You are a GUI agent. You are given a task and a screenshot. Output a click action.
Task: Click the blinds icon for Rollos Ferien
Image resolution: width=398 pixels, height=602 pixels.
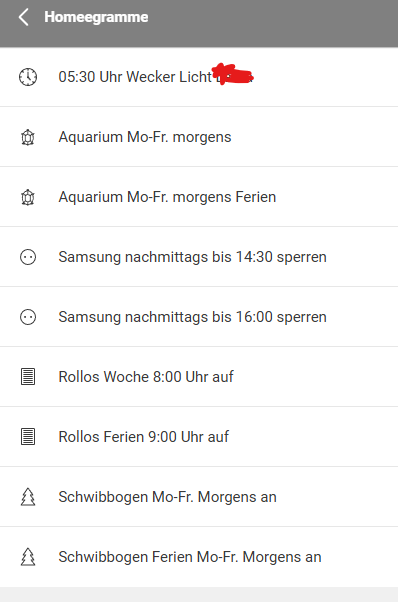pyautogui.click(x=28, y=437)
